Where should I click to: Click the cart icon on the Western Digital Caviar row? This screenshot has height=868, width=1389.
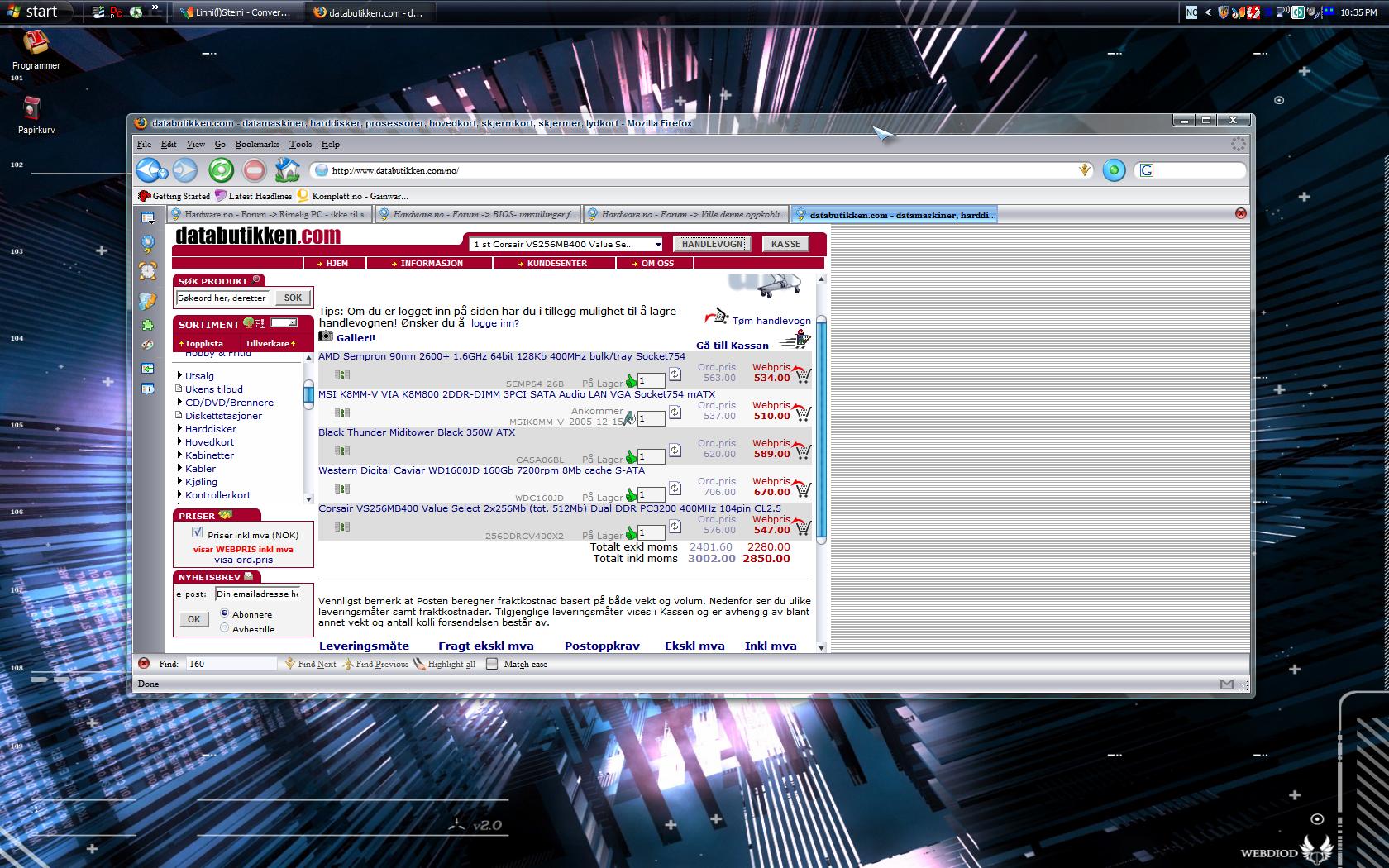802,489
